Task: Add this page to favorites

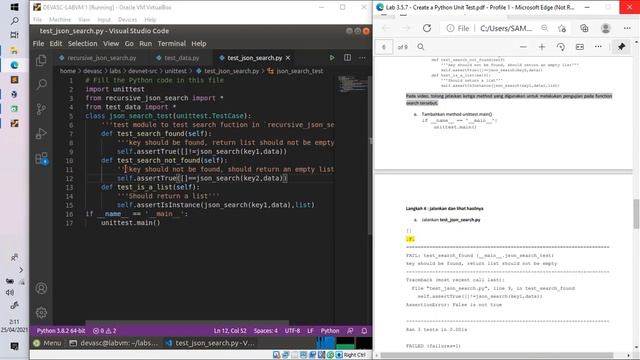Action: [562, 28]
